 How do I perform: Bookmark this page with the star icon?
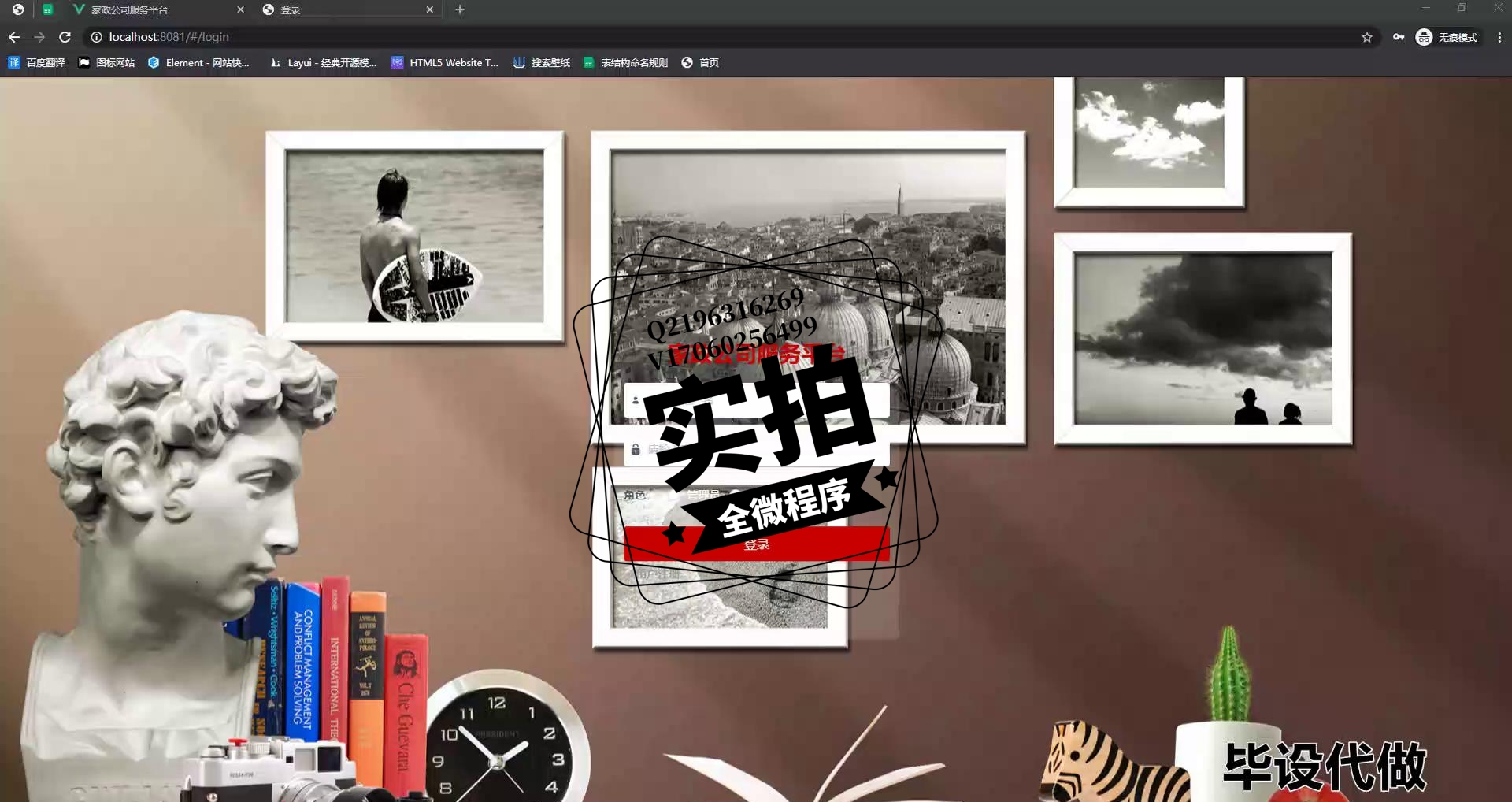[1367, 37]
